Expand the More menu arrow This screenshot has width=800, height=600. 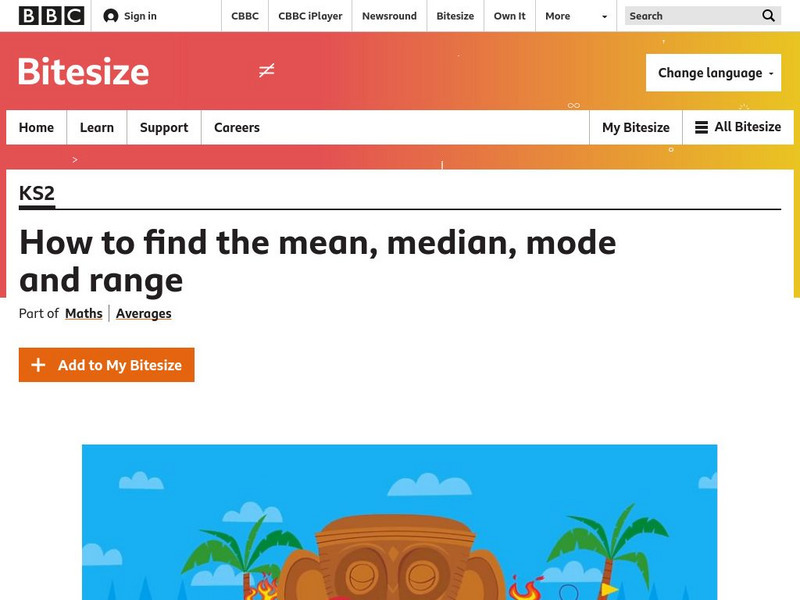[604, 16]
